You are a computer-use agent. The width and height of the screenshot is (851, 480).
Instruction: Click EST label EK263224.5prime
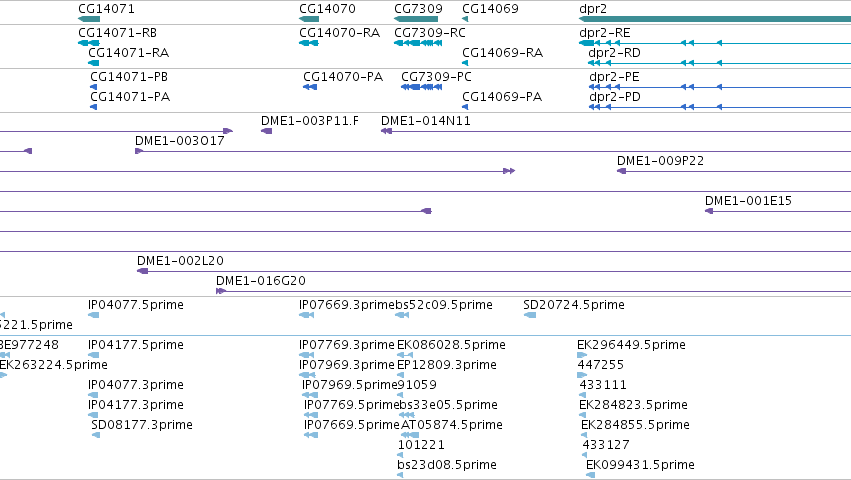click(x=54, y=364)
